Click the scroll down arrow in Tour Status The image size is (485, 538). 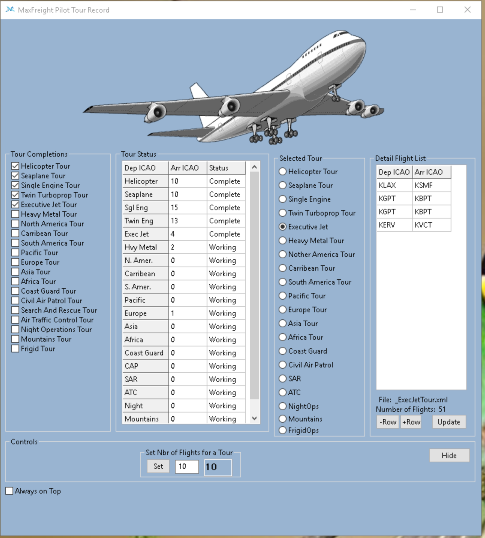tap(254, 418)
